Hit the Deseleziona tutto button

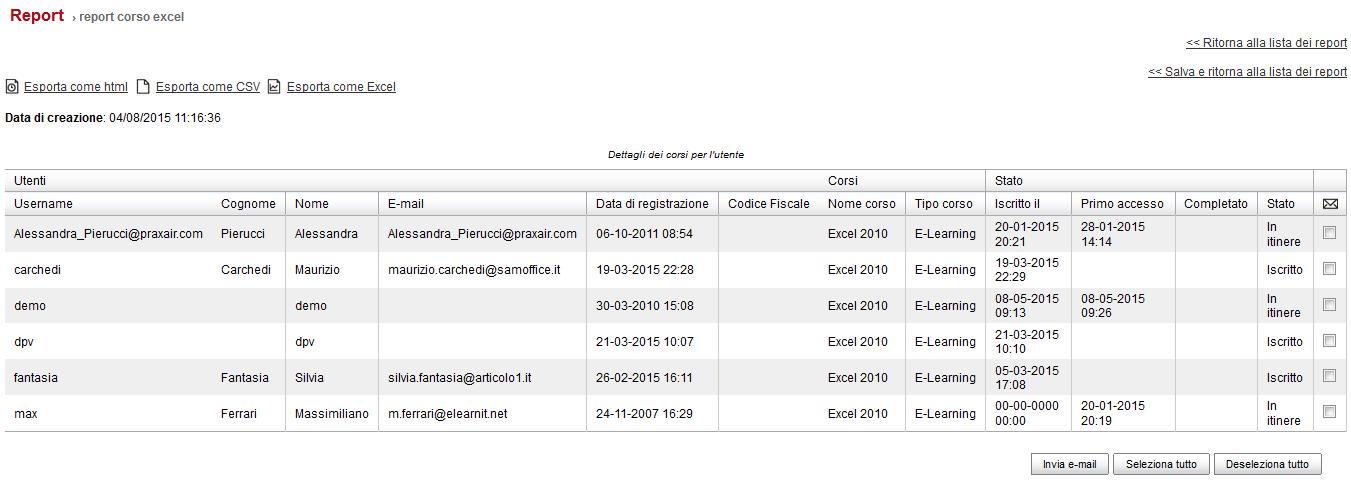(1267, 464)
